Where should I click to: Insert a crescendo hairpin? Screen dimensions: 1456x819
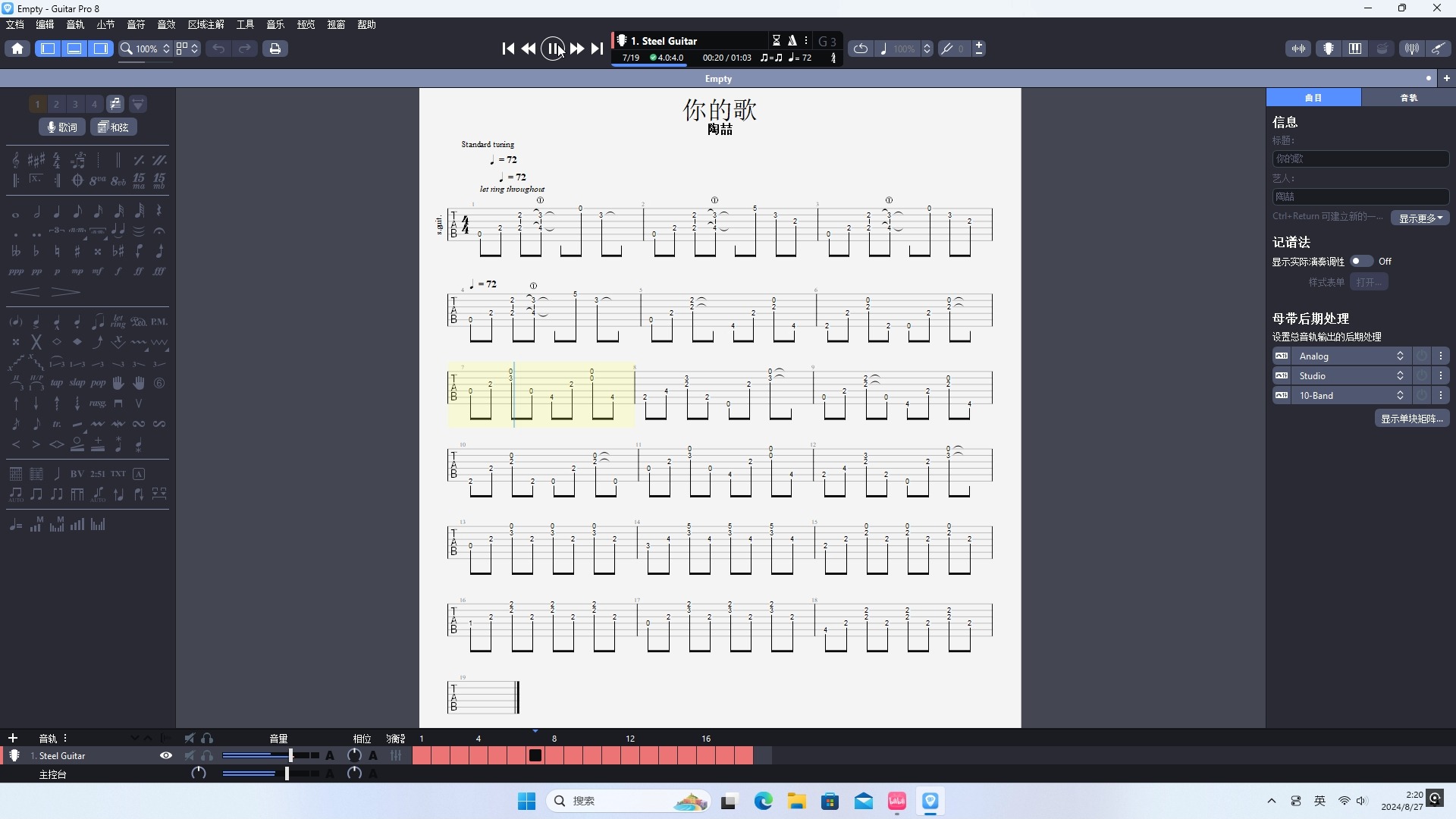click(x=25, y=292)
